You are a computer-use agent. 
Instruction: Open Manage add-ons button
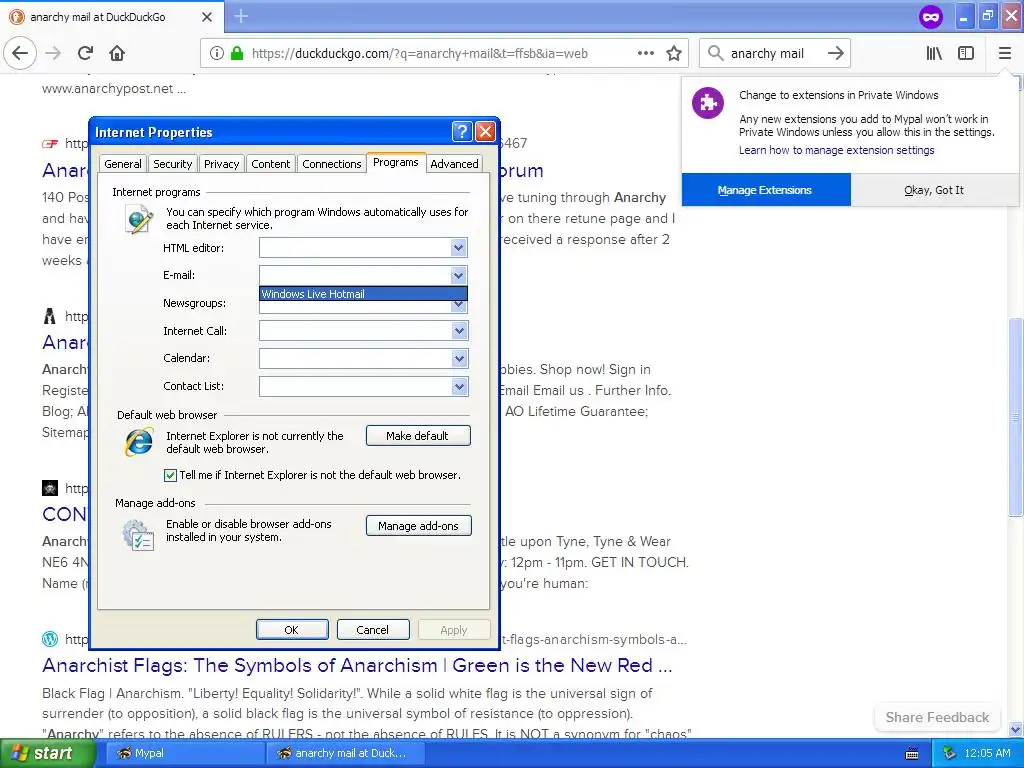(419, 526)
